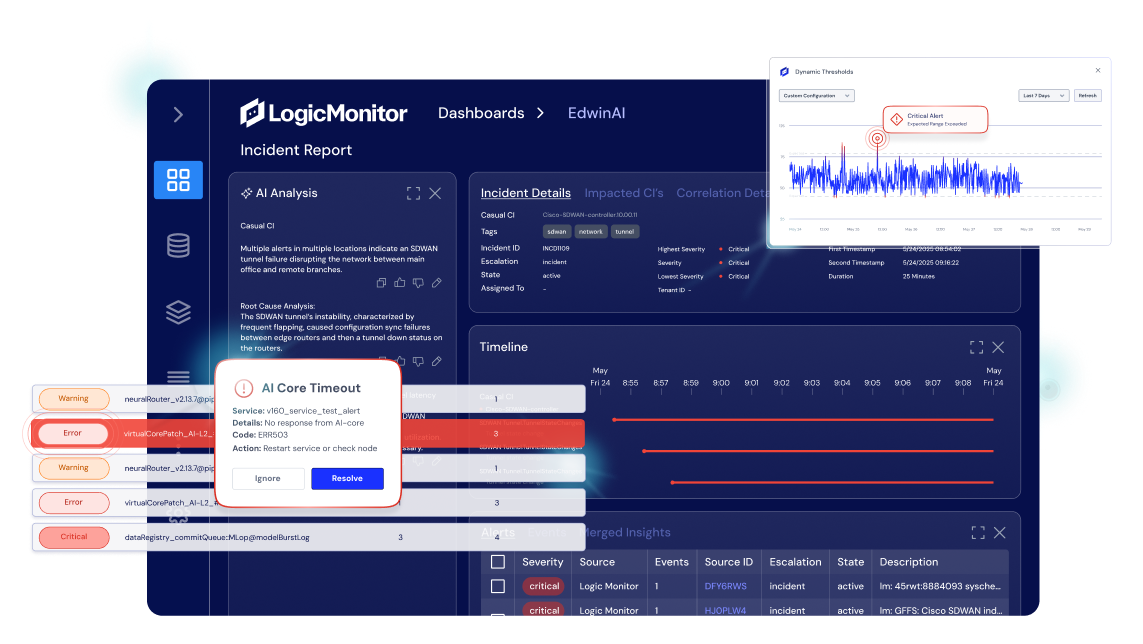The image size is (1143, 644).
Task: Click the highlighted Error badge of virtualCorePatch row
Action: (x=72, y=433)
